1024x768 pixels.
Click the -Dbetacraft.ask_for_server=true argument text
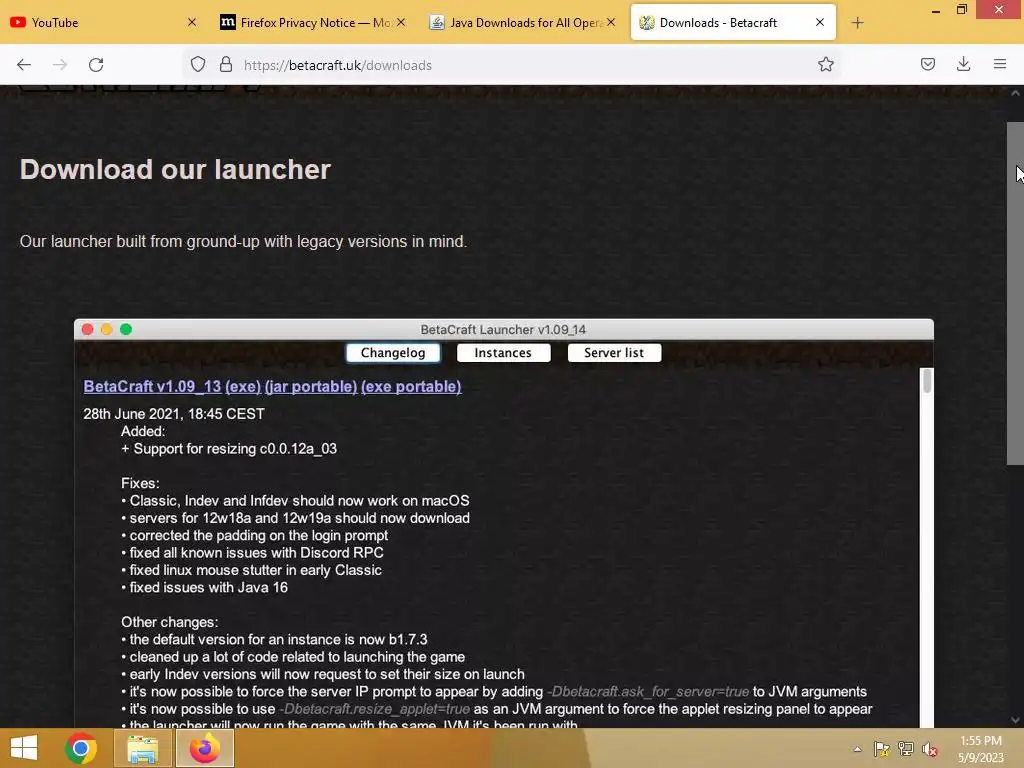pyautogui.click(x=648, y=692)
